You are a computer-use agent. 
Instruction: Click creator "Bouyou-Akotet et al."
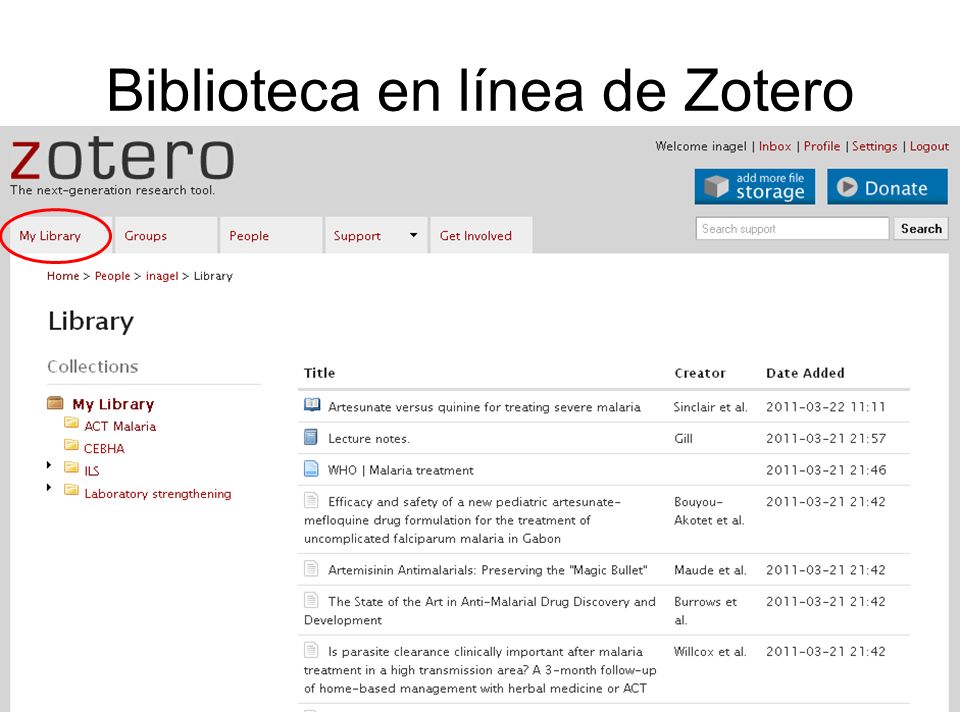[x=709, y=511]
